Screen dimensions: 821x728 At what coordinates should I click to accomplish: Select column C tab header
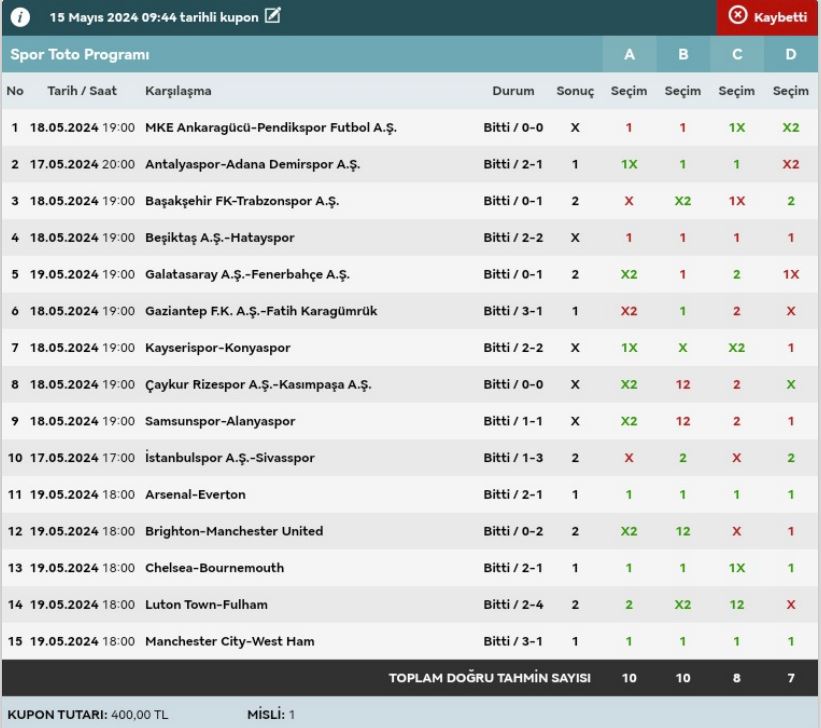(737, 54)
